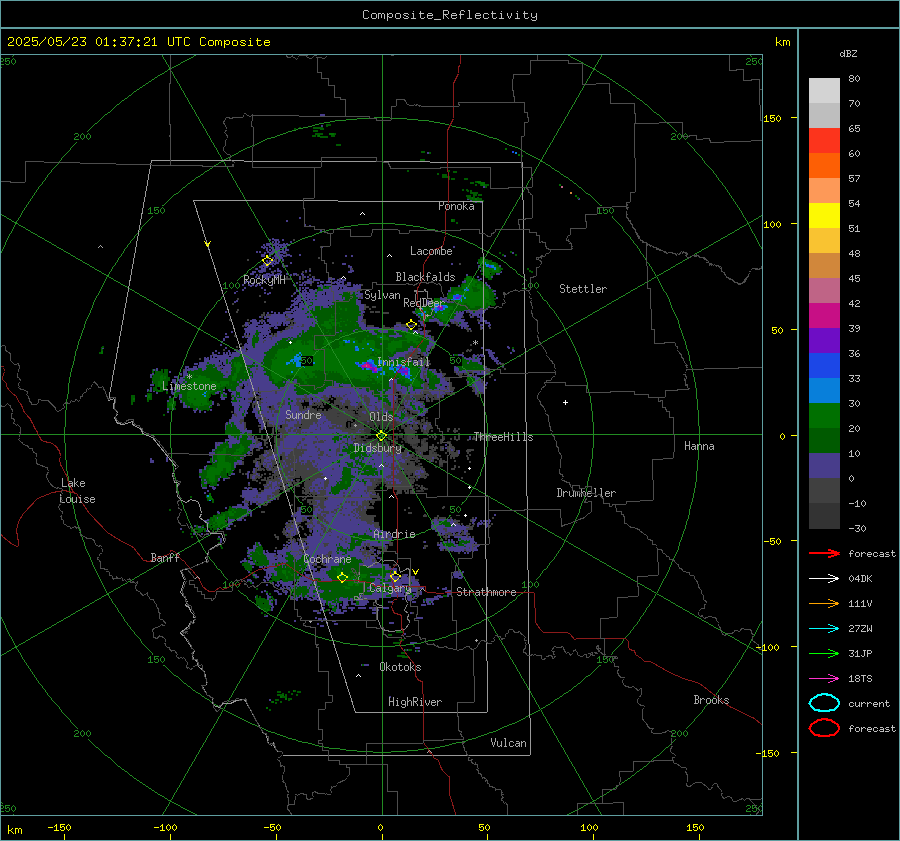900x841 pixels.
Task: Click the yellow diamond marker near RockyMH
Action: point(267,261)
